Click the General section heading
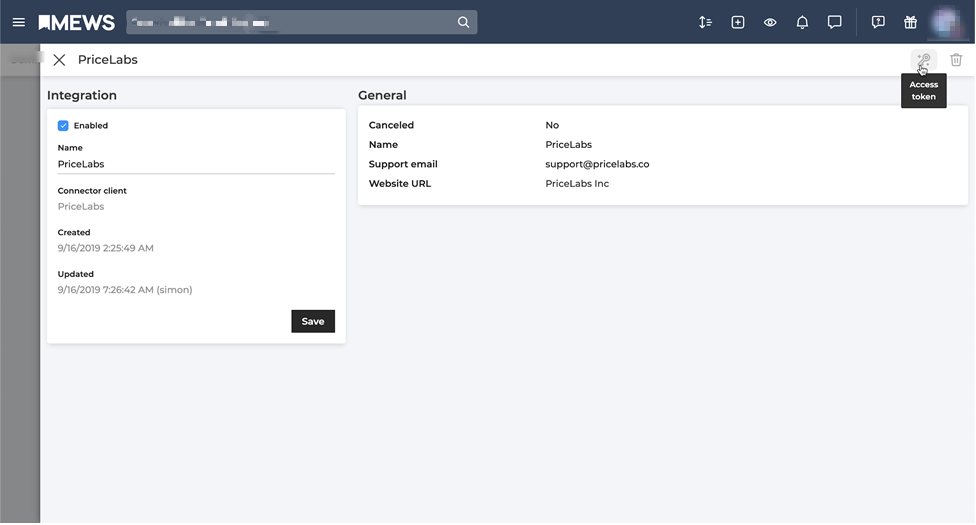Screen dimensions: 976x525 pos(382,95)
